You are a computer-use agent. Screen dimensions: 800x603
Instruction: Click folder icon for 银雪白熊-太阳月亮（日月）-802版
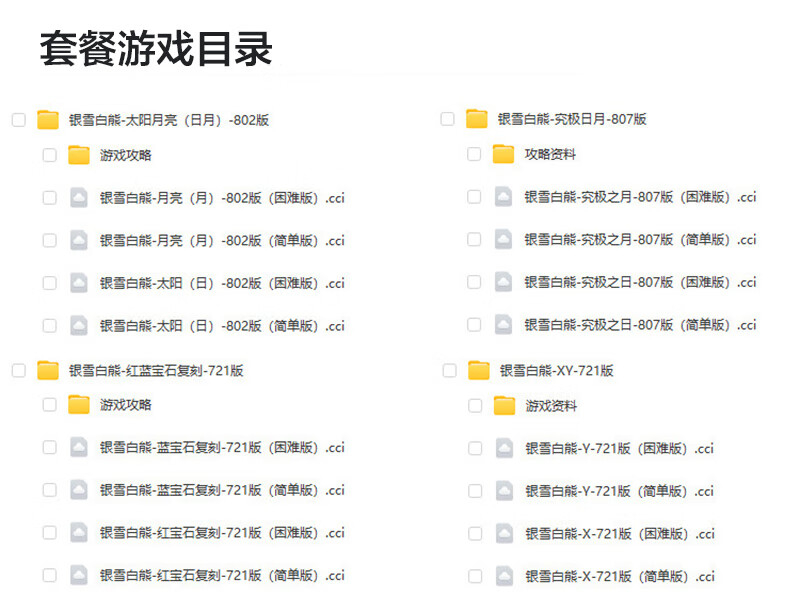(x=48, y=120)
